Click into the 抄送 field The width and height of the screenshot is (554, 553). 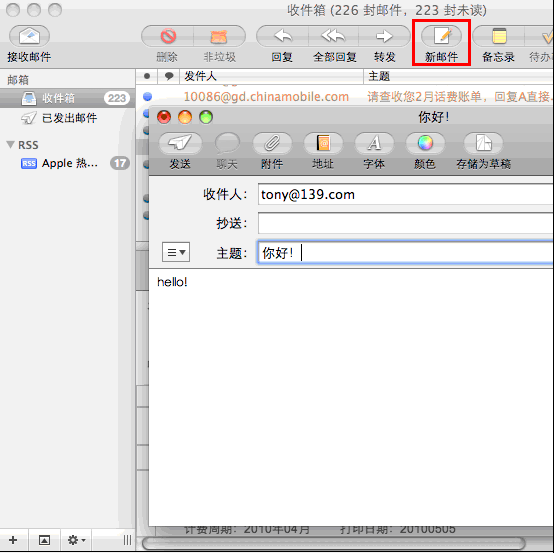[x=406, y=223]
